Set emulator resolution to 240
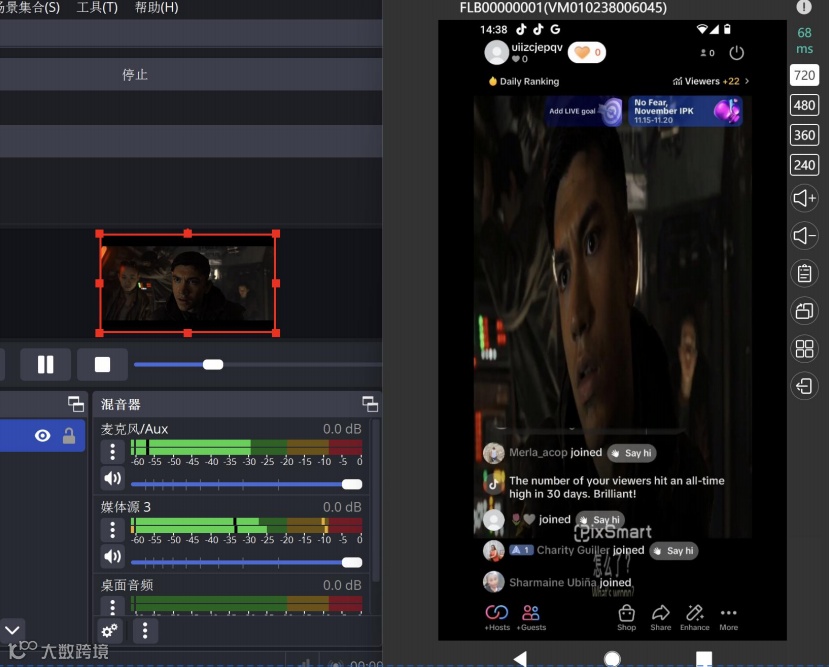Viewport: 829px width, 667px height. (804, 165)
